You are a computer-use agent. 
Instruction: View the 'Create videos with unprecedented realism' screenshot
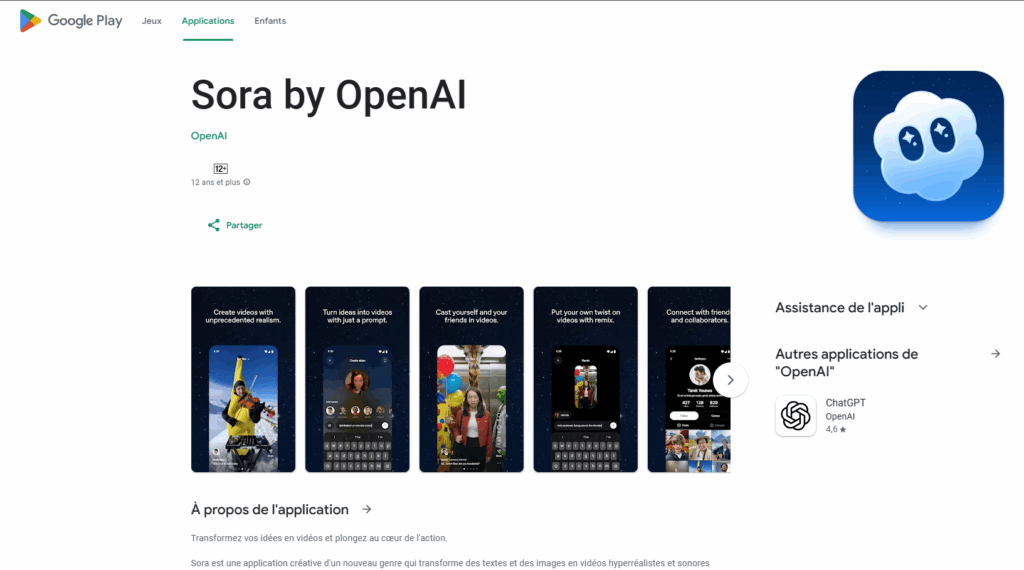pyautogui.click(x=243, y=379)
